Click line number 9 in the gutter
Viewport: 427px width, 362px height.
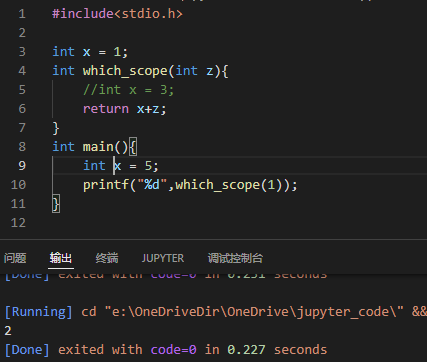22,166
